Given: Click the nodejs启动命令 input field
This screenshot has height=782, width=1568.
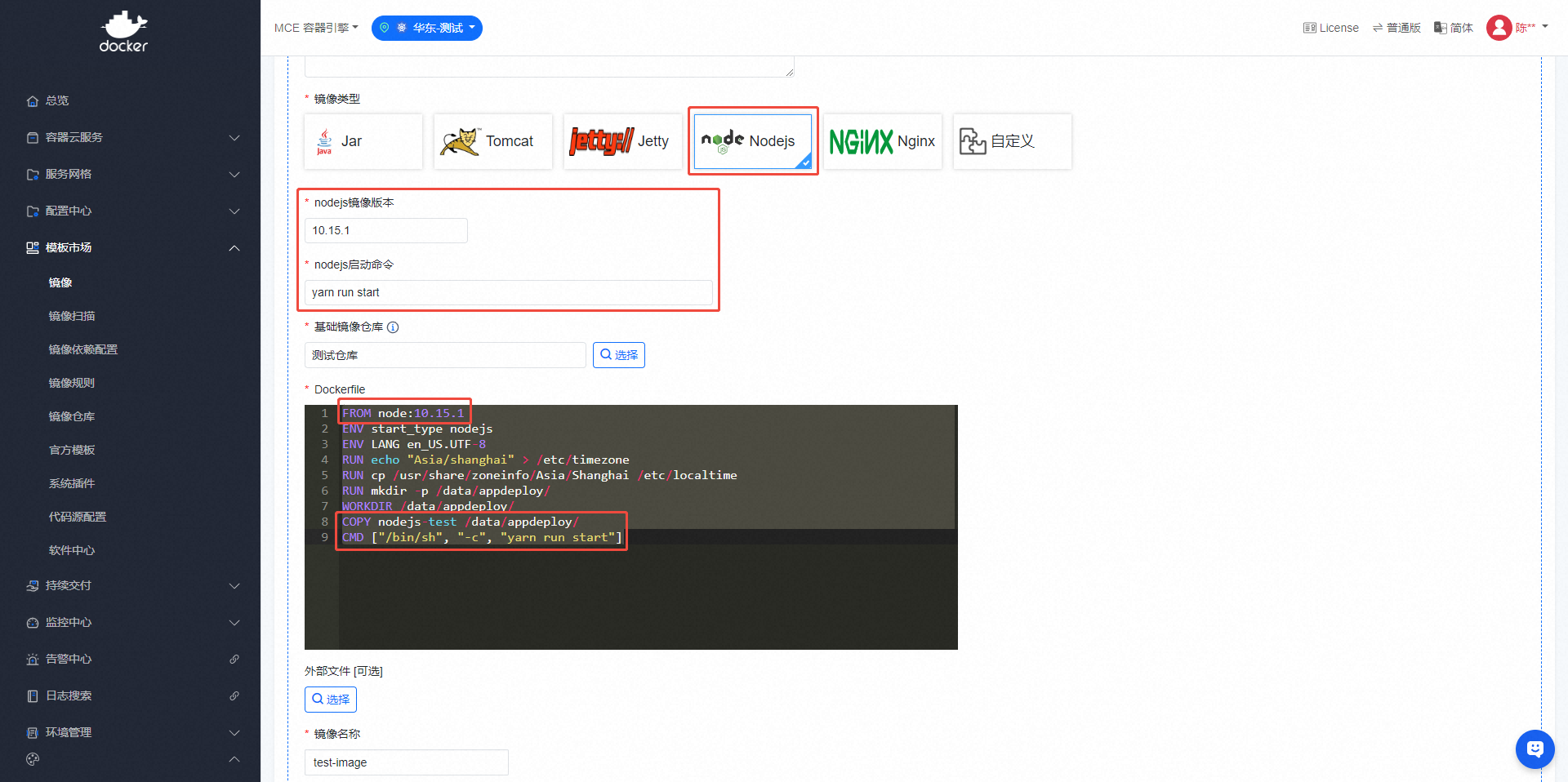Looking at the screenshot, I should pyautogui.click(x=508, y=292).
